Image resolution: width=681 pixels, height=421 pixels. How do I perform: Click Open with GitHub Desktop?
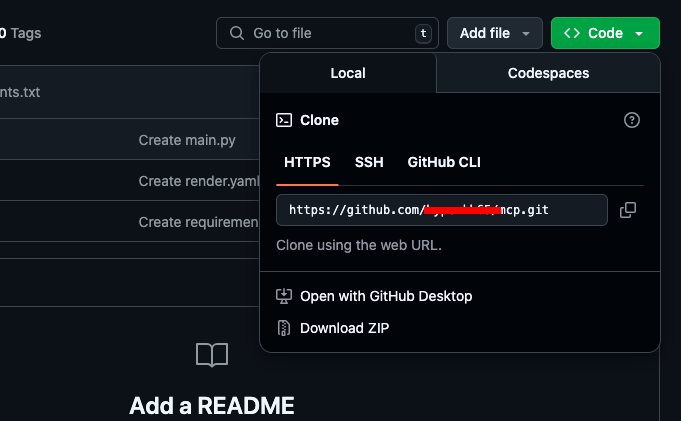(386, 296)
